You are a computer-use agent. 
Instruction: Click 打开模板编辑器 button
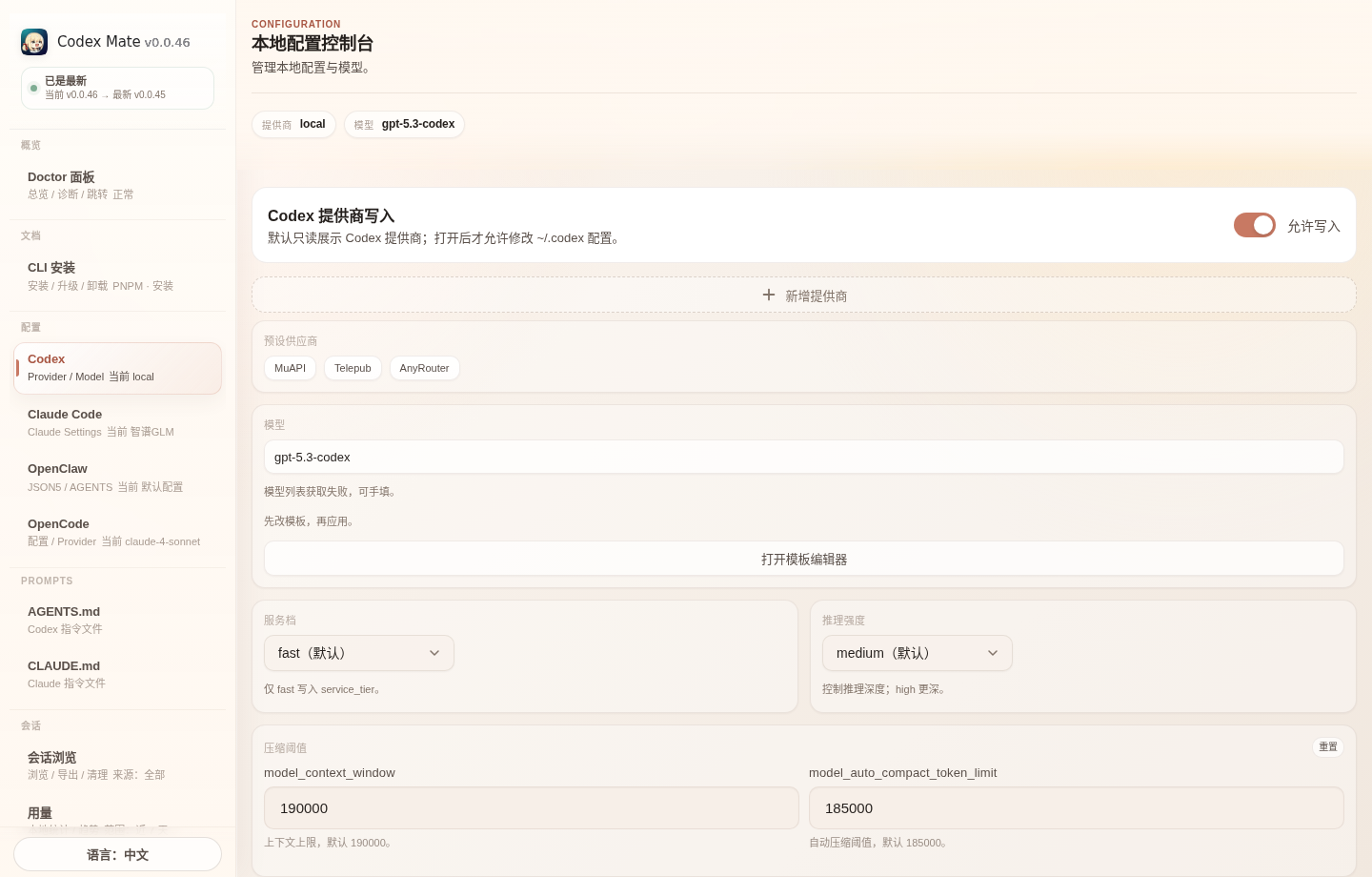(804, 559)
